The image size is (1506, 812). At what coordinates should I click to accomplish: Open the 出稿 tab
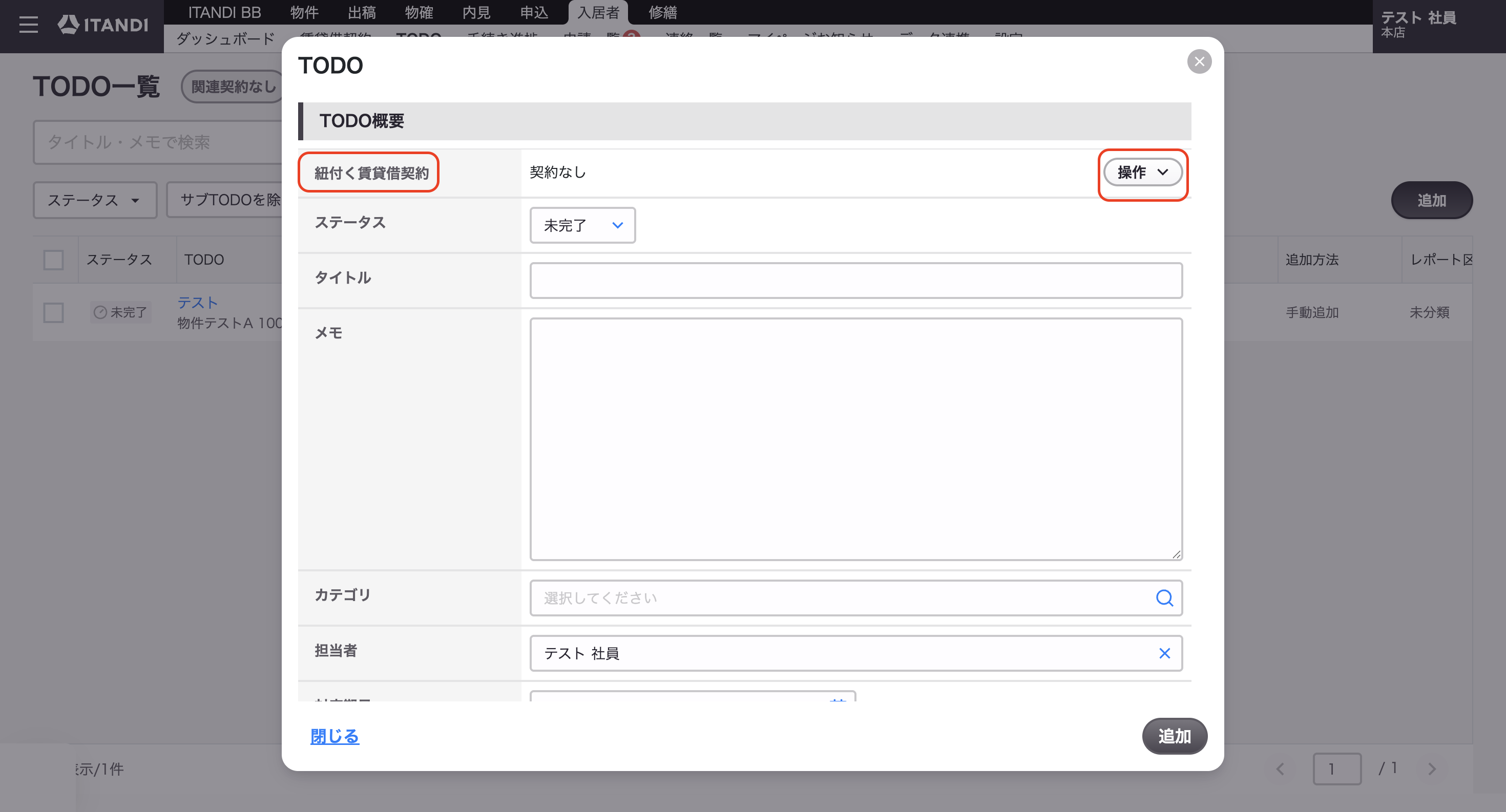click(362, 12)
